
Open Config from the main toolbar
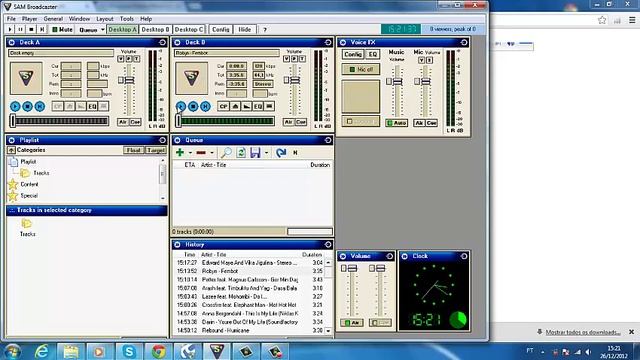pos(221,29)
